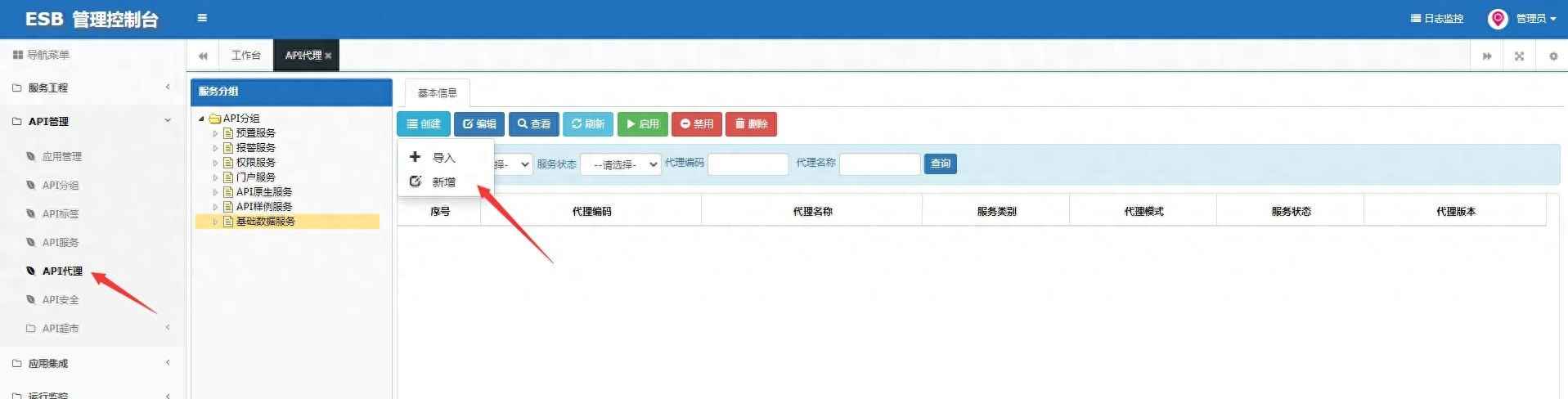Expand 应用集成 sidebar menu
The width and height of the screenshot is (1568, 399).
click(x=92, y=363)
